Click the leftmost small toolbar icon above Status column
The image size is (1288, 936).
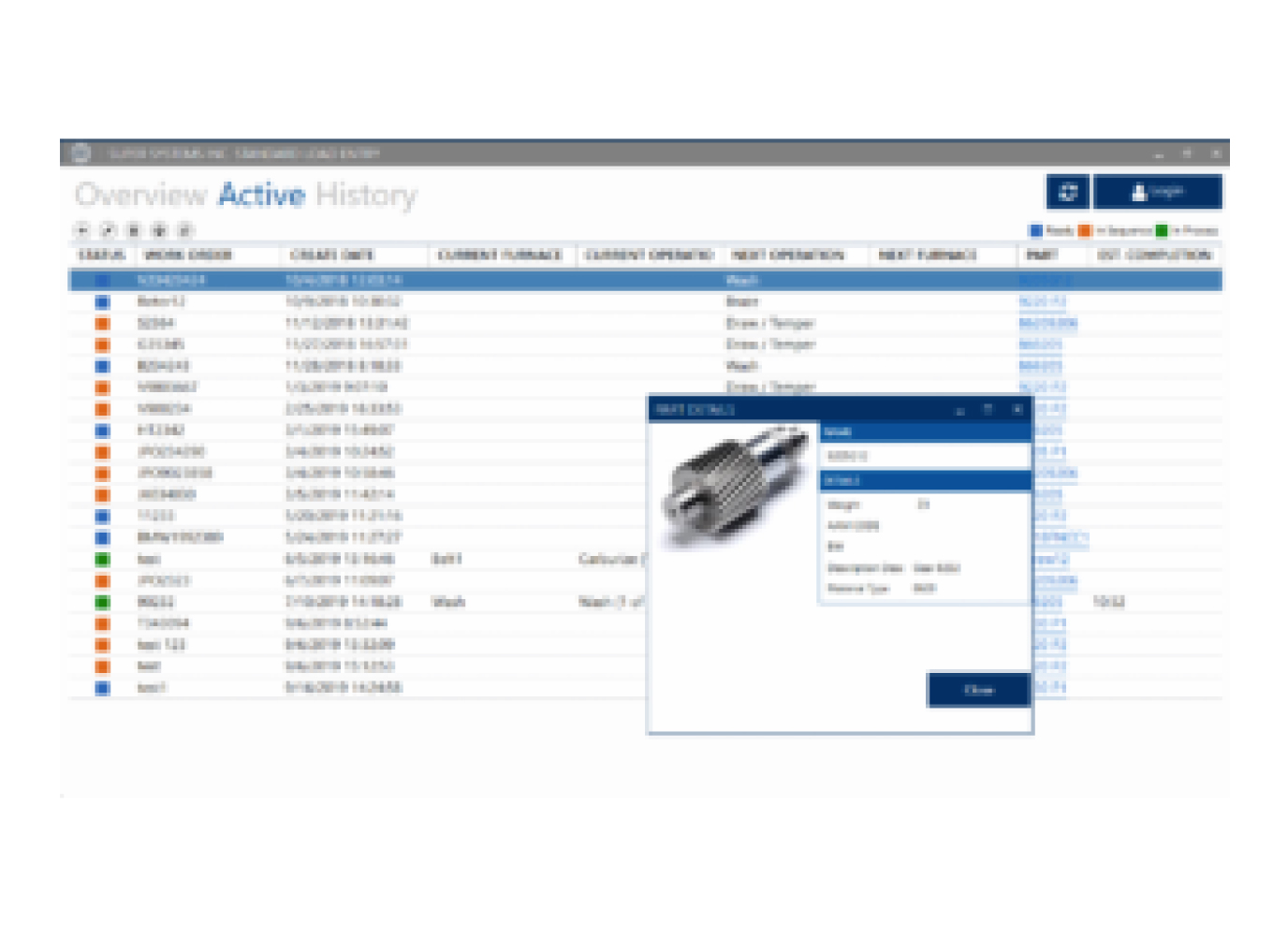coord(82,230)
